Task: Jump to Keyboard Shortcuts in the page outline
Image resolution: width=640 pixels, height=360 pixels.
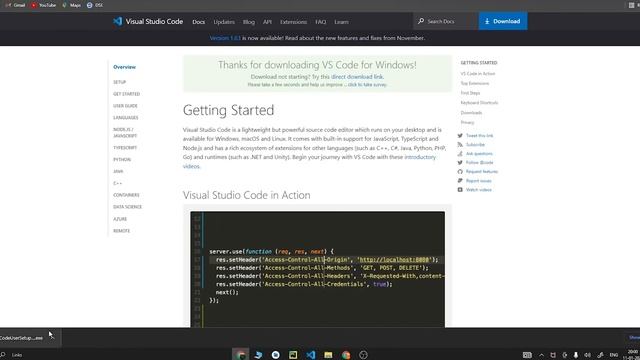Action: coord(479,103)
